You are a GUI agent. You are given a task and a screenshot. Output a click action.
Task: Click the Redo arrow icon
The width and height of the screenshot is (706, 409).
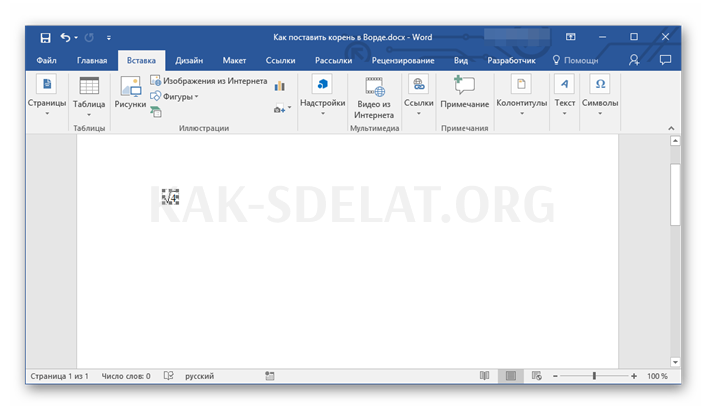point(89,37)
